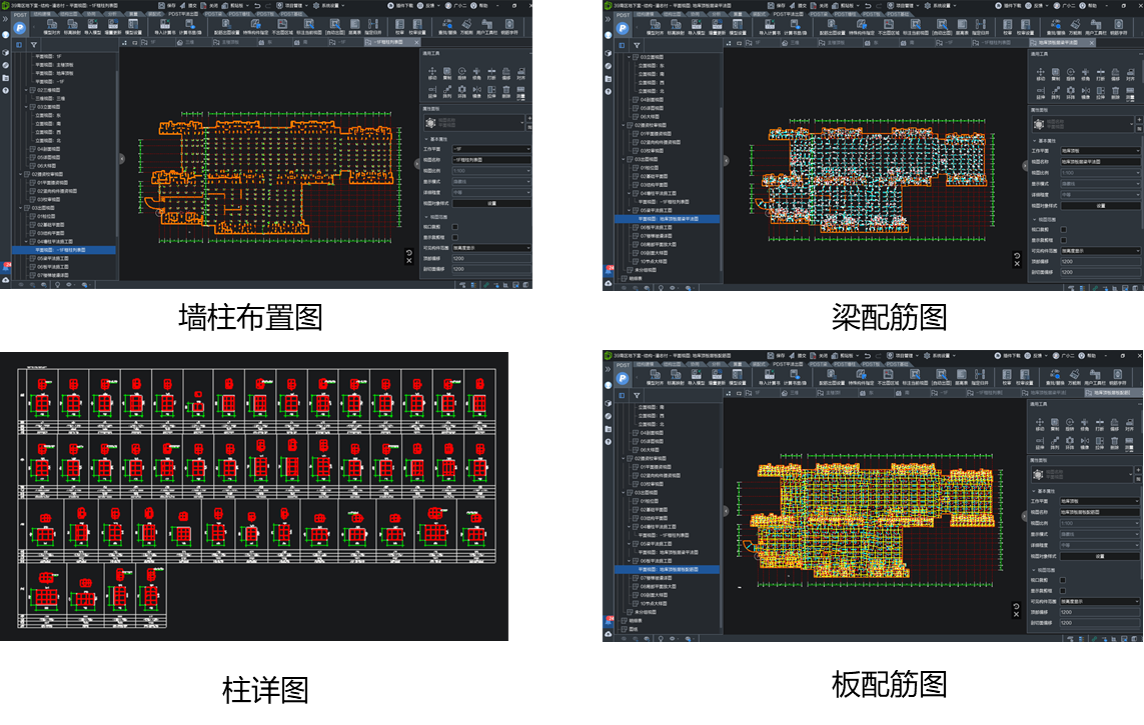This screenshot has width=1144, height=725.
Task: Click the 顶部偏移 1200 field in bottom-right window
Action: (x=1099, y=612)
